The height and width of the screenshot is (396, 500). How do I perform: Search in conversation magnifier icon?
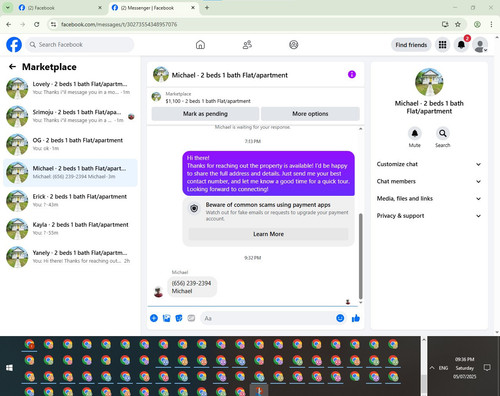coord(443,134)
